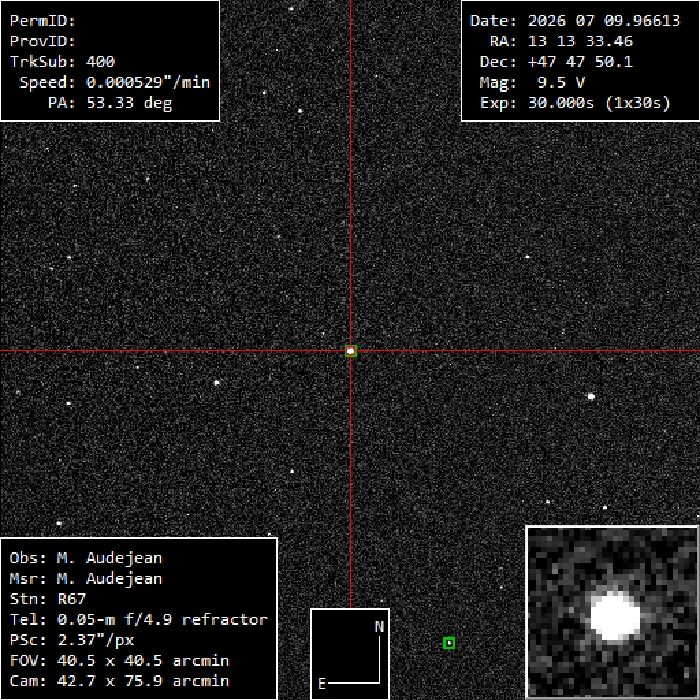Click the Msr: M. Audejean line
This screenshot has height=700, width=700.
(86, 578)
